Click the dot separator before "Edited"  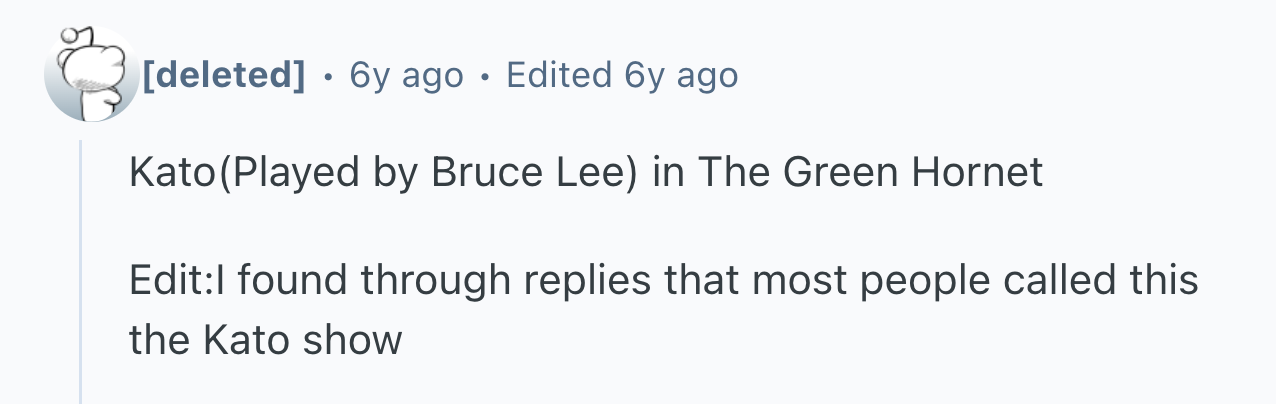click(x=485, y=76)
